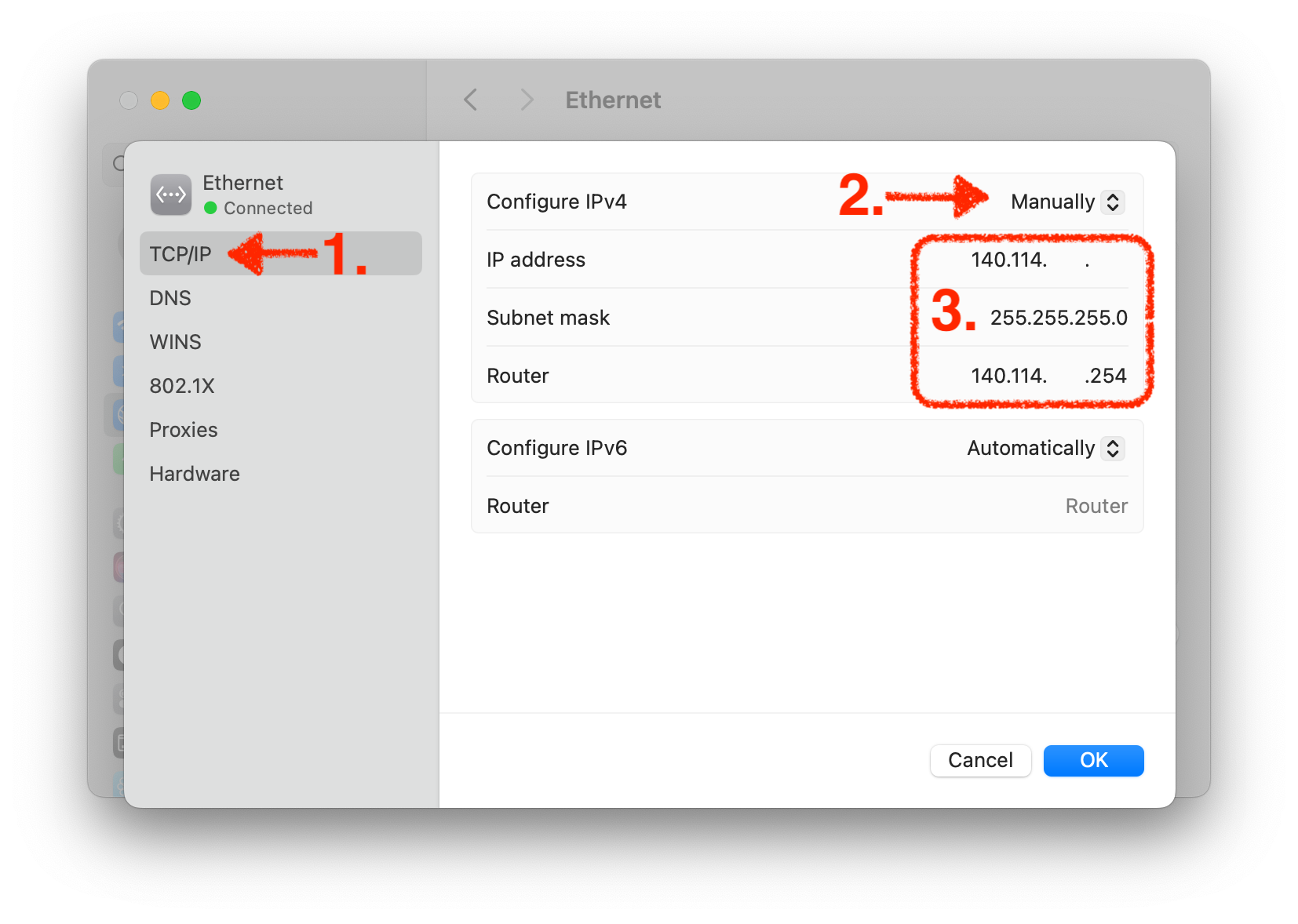The width and height of the screenshot is (1298, 924).
Task: Click the forward navigation chevron
Action: point(527,100)
